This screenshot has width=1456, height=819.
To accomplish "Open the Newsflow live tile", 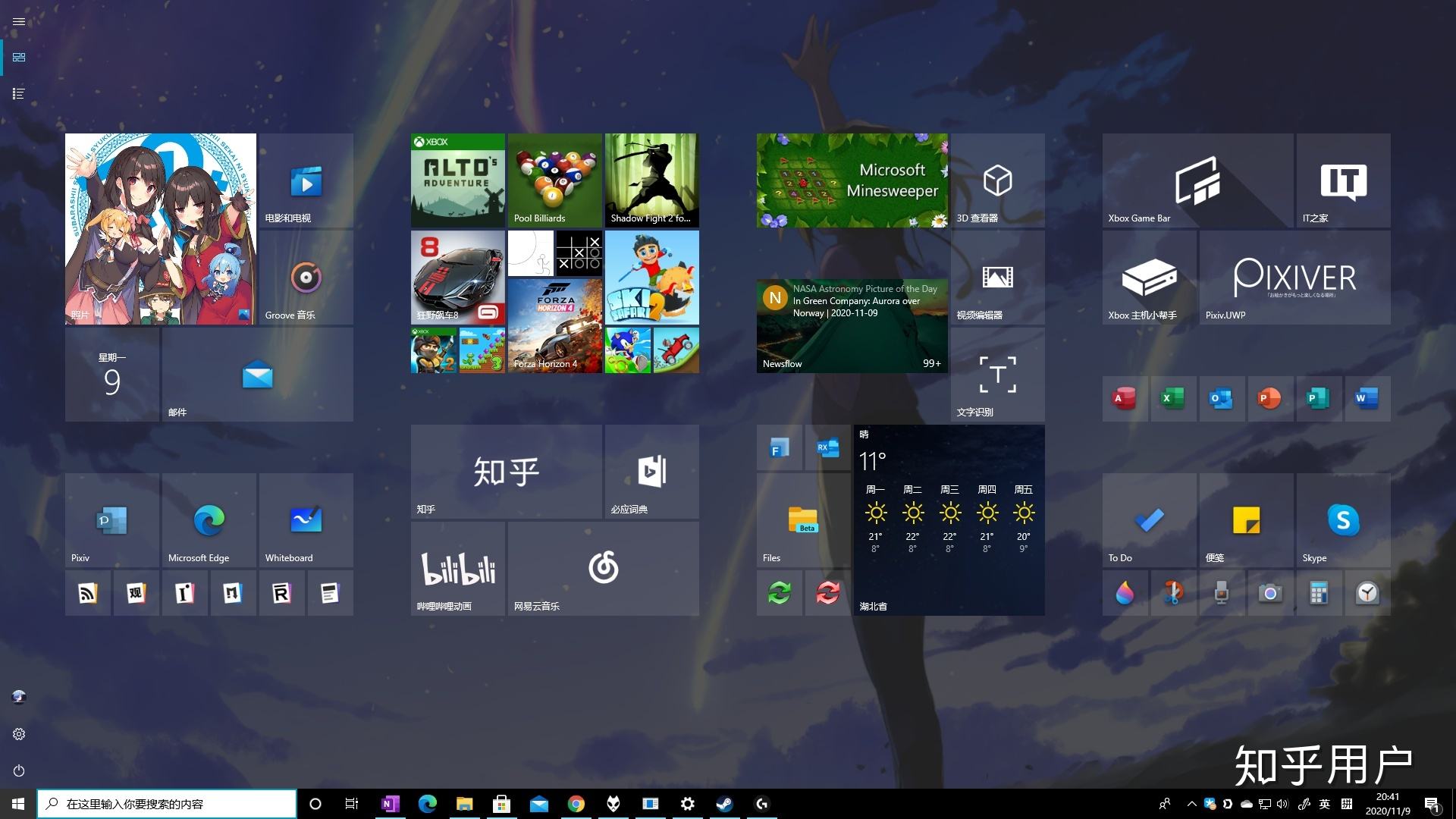I will pyautogui.click(x=852, y=326).
